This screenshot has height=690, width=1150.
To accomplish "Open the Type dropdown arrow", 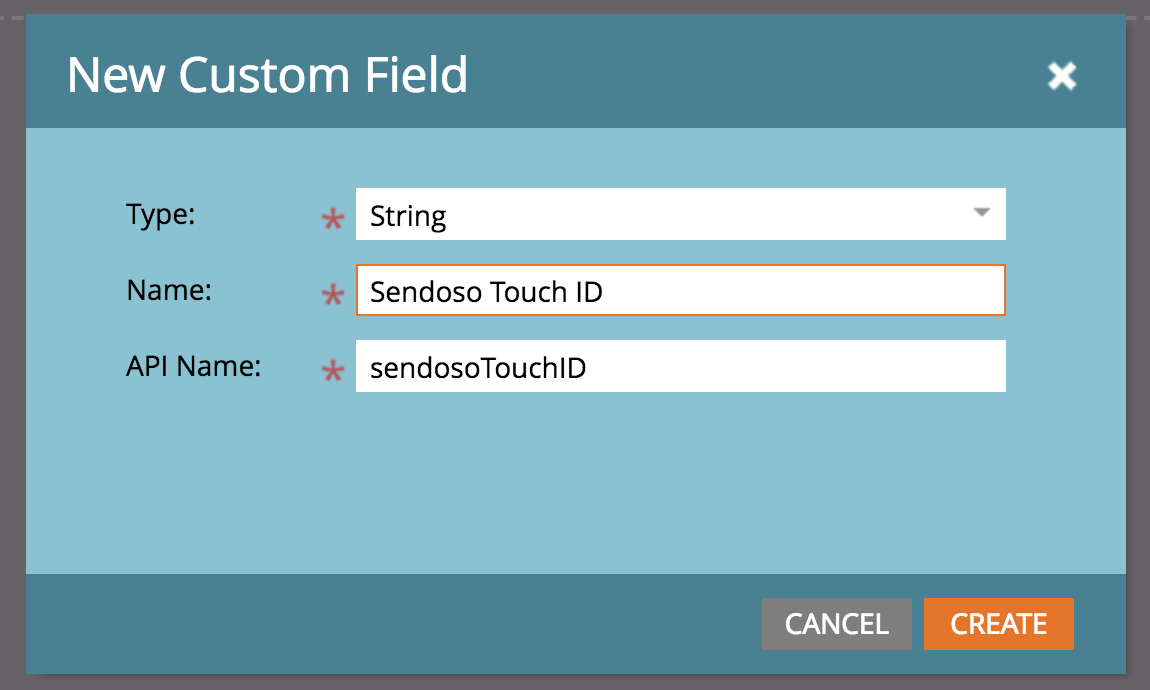I will pos(981,213).
